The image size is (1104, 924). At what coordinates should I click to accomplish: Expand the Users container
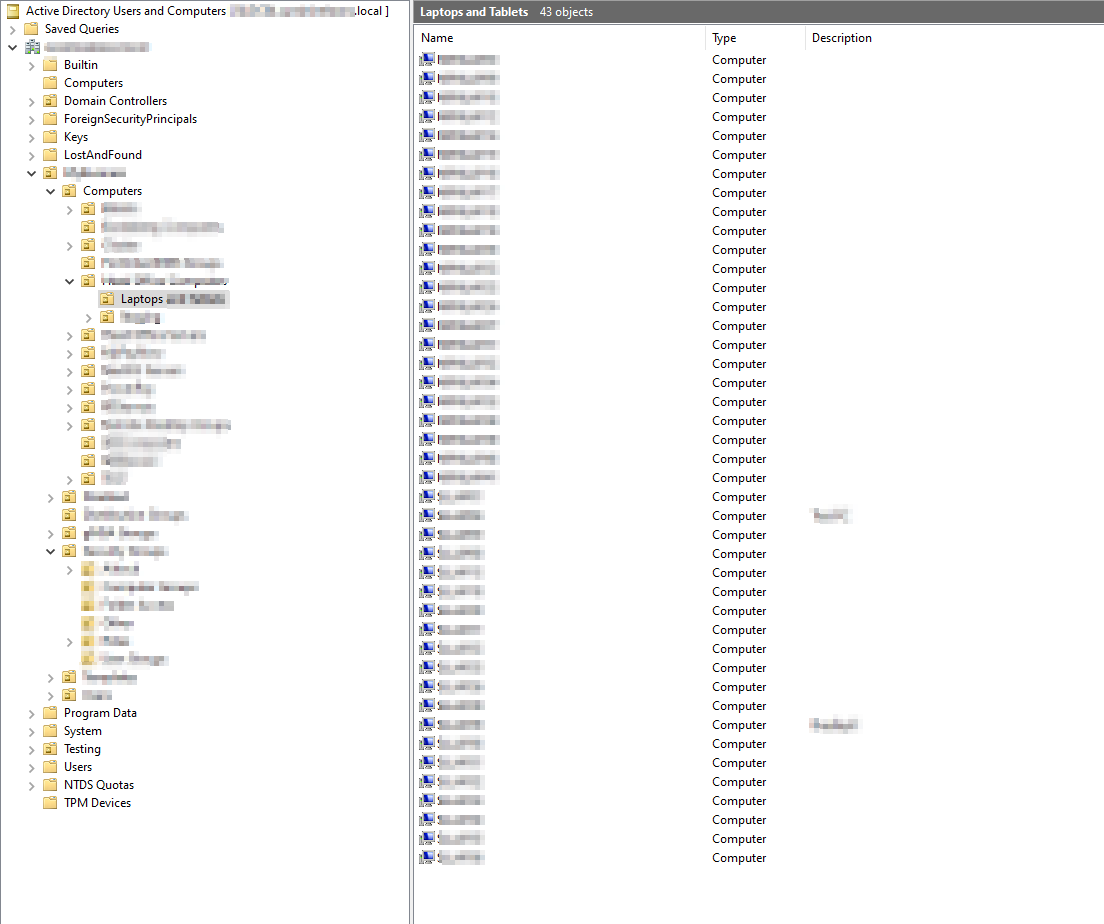(x=32, y=768)
